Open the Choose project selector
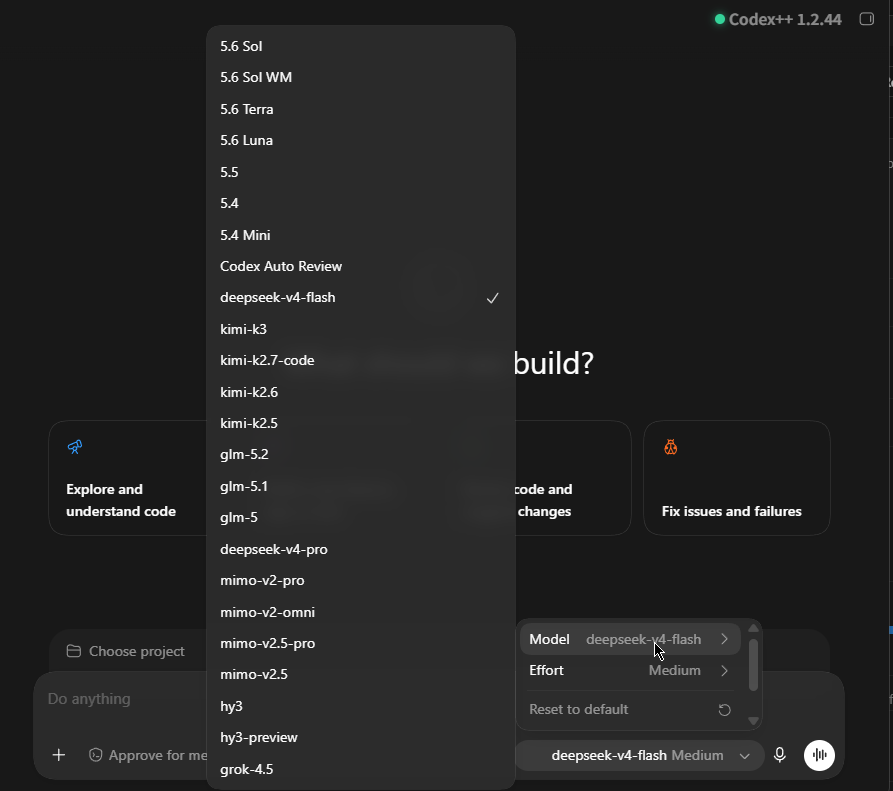The image size is (893, 791). click(x=126, y=651)
